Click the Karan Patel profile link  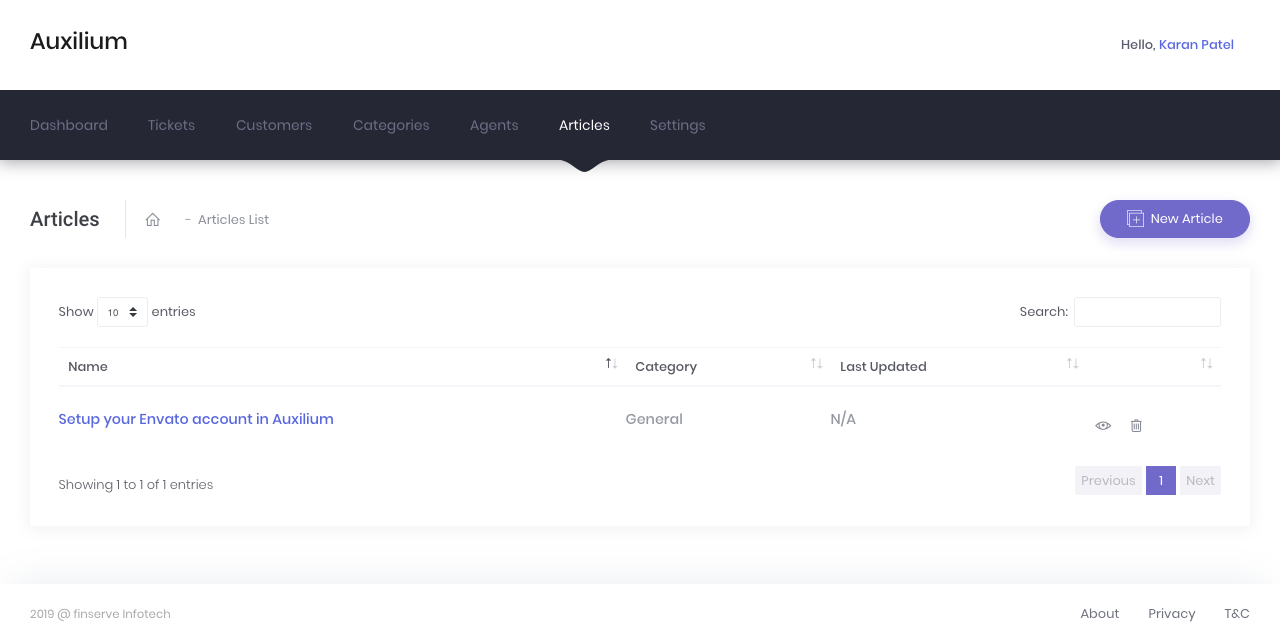1196,45
